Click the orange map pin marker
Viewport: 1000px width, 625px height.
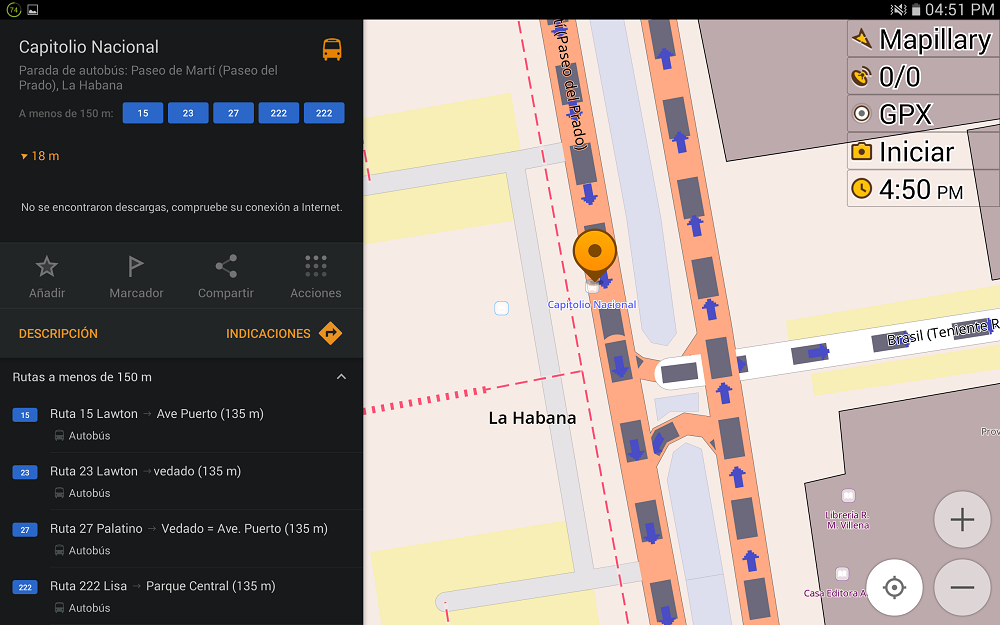click(595, 252)
